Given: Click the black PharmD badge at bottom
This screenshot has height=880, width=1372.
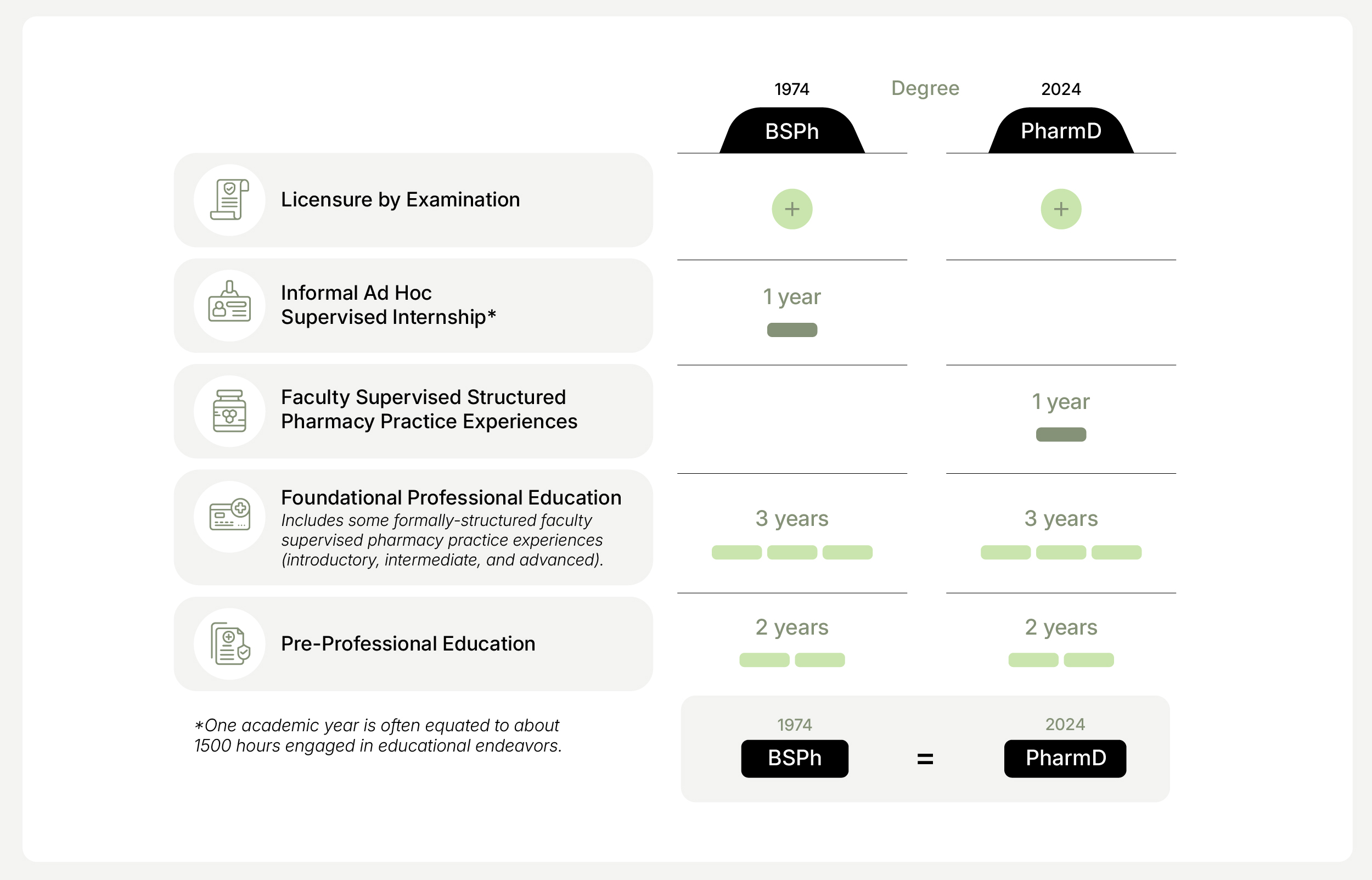Looking at the screenshot, I should 1065,758.
